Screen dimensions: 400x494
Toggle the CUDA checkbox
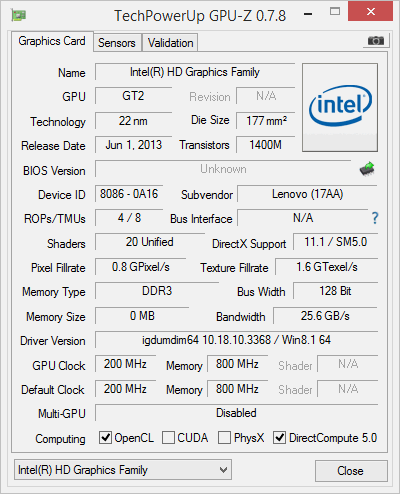(x=168, y=437)
